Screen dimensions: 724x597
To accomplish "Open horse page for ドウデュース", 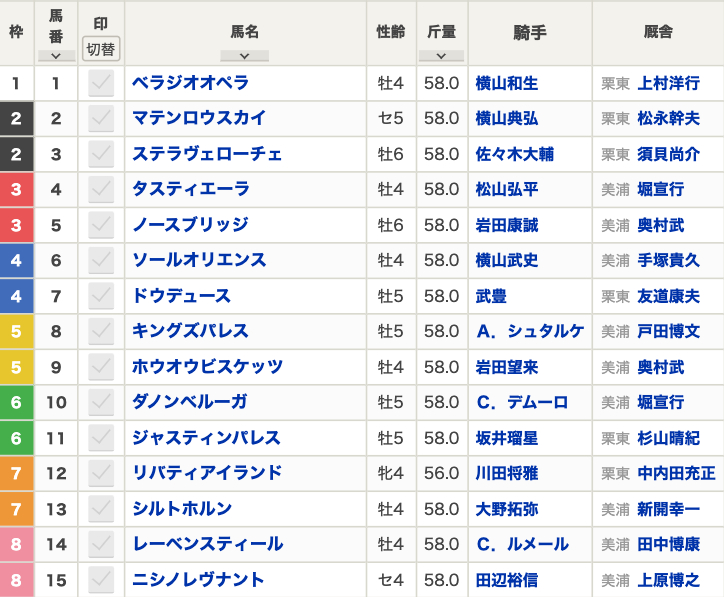I will click(181, 295).
